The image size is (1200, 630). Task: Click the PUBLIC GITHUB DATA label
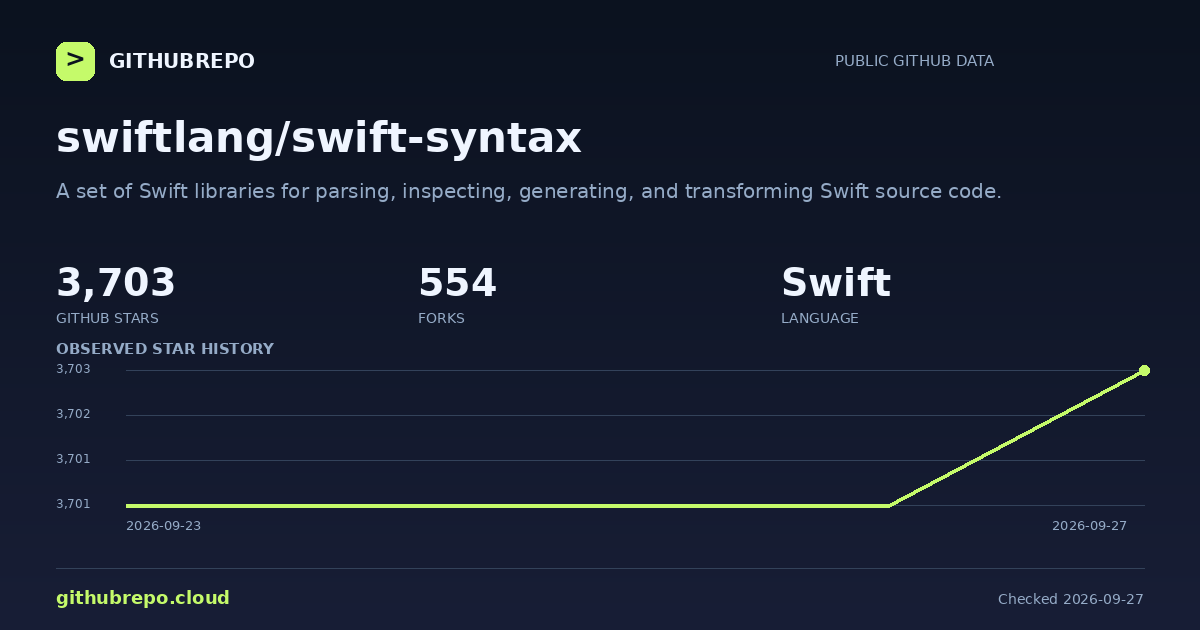click(914, 61)
